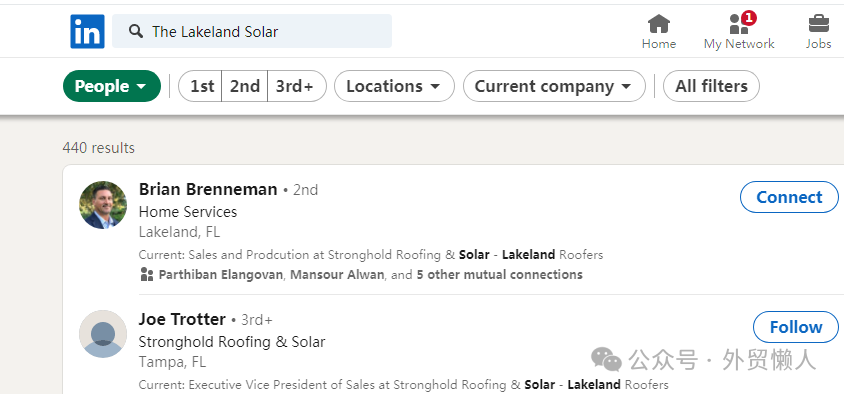This screenshot has width=844, height=394.
Task: Toggle the 2nd connections filter
Action: pos(245,86)
